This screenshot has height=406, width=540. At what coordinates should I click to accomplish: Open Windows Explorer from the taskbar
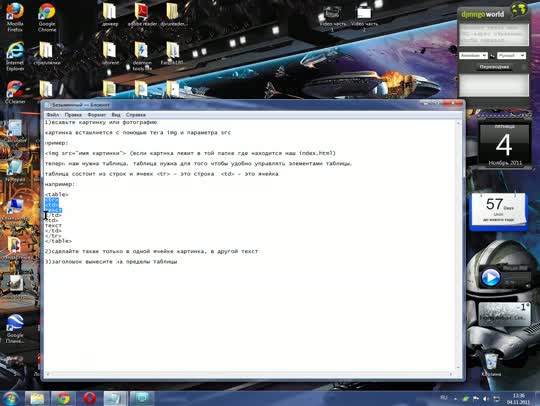point(37,399)
